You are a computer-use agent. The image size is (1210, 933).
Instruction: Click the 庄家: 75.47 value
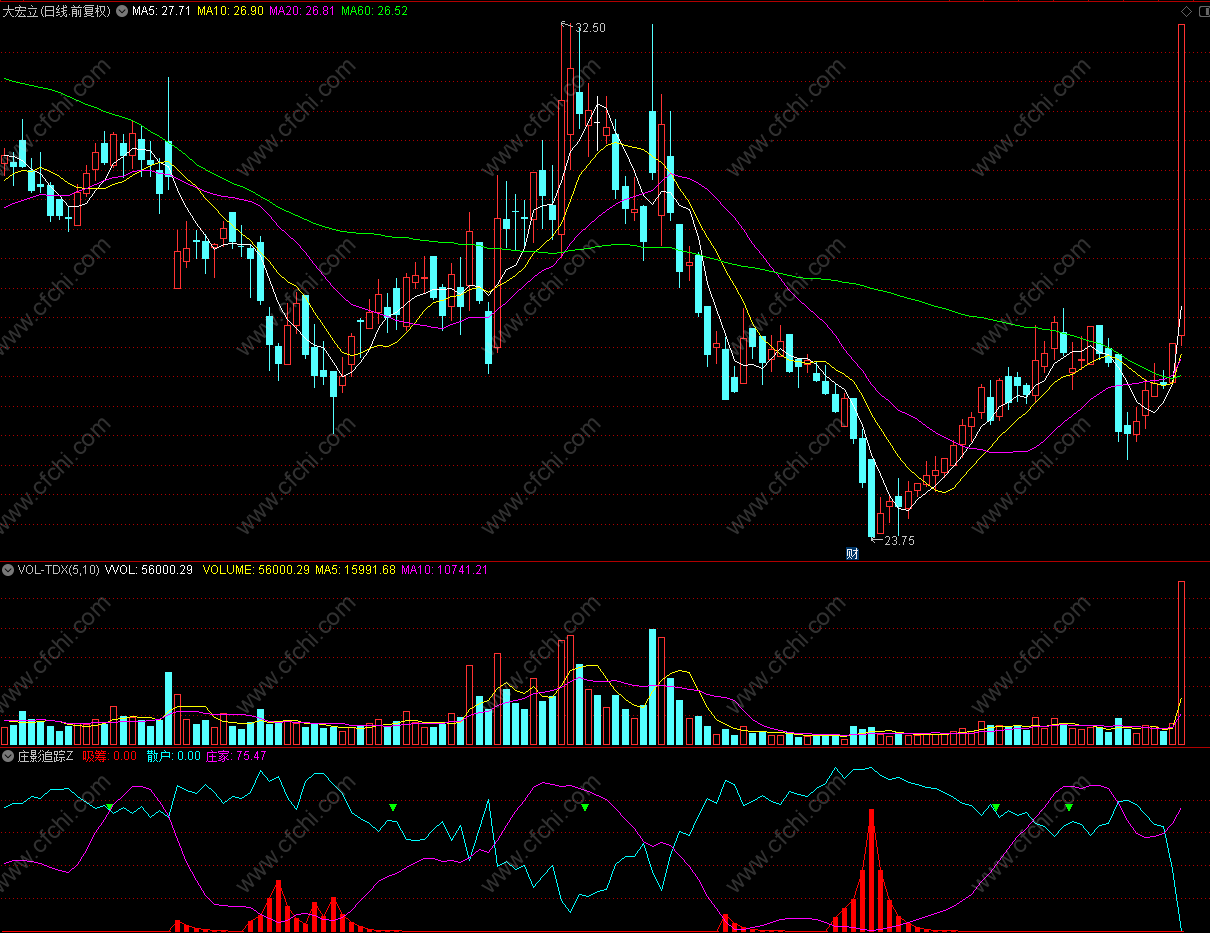point(236,756)
